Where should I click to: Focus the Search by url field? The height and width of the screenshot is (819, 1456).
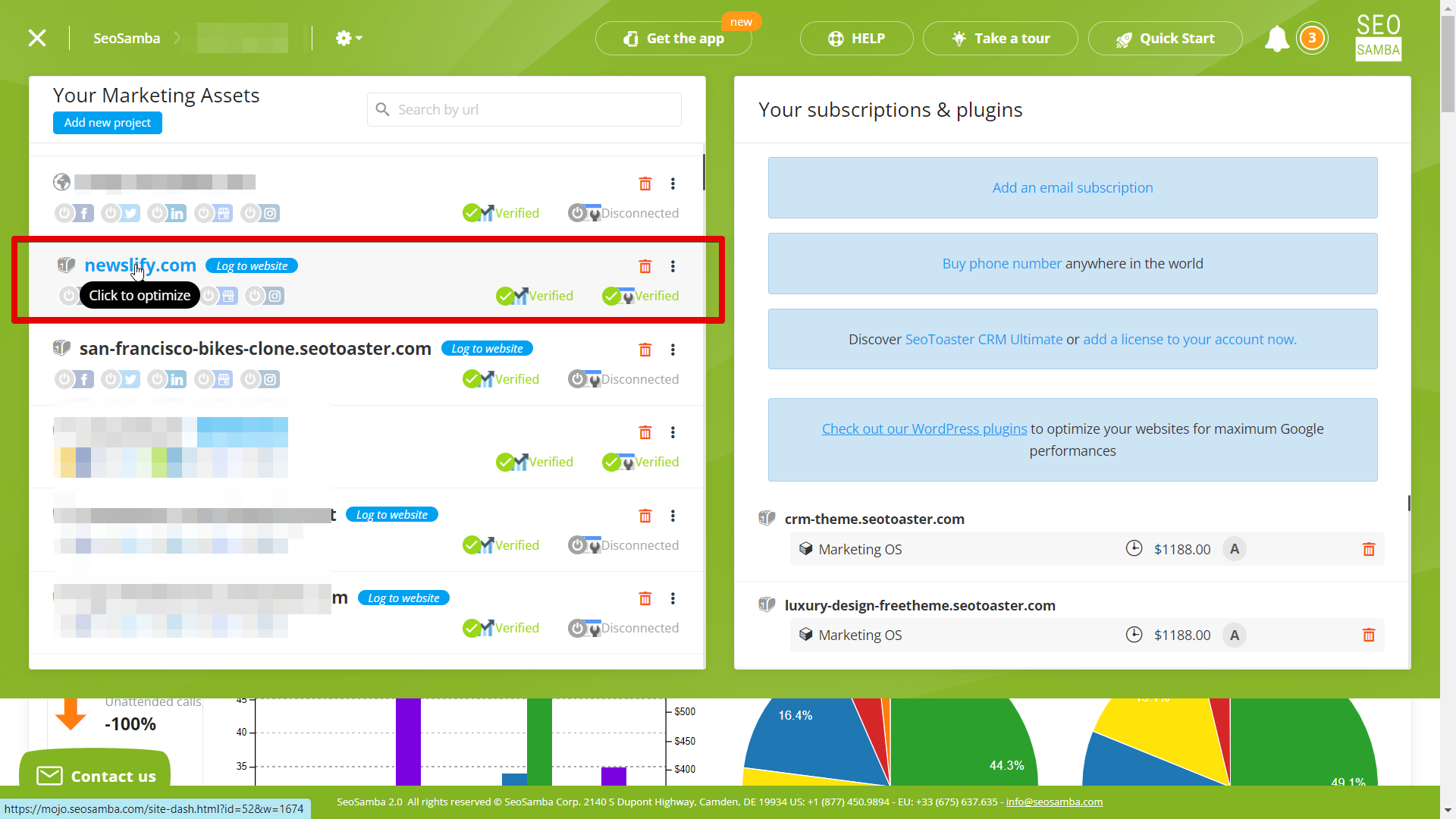(524, 110)
